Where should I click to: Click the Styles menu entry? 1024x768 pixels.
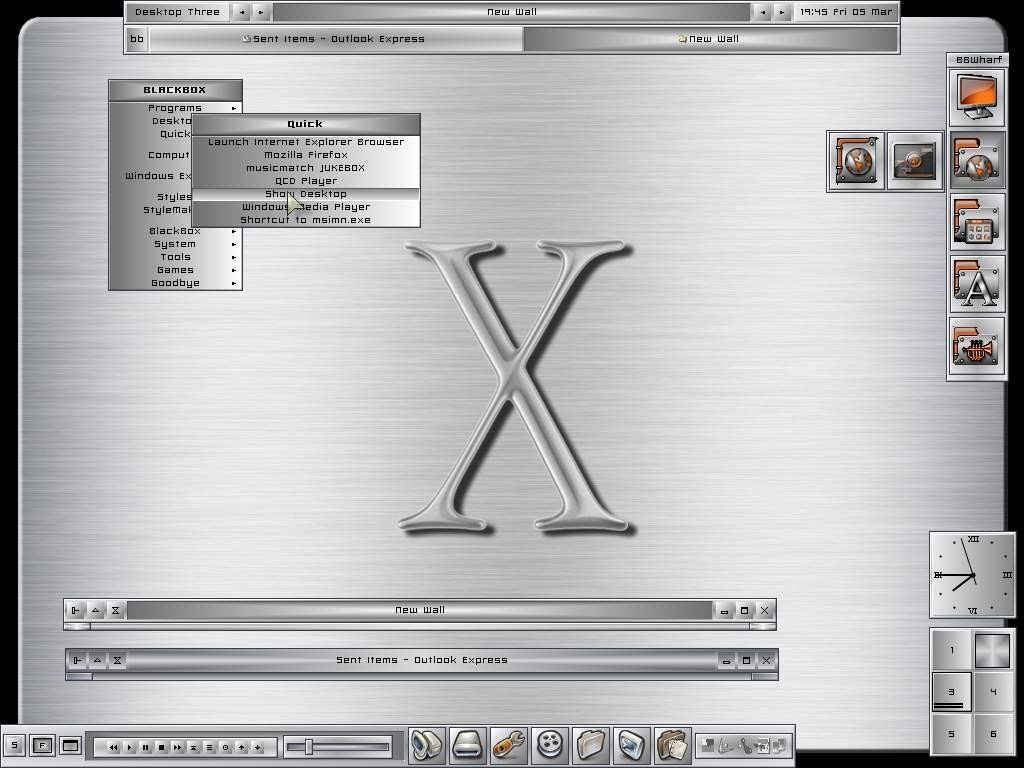[174, 197]
